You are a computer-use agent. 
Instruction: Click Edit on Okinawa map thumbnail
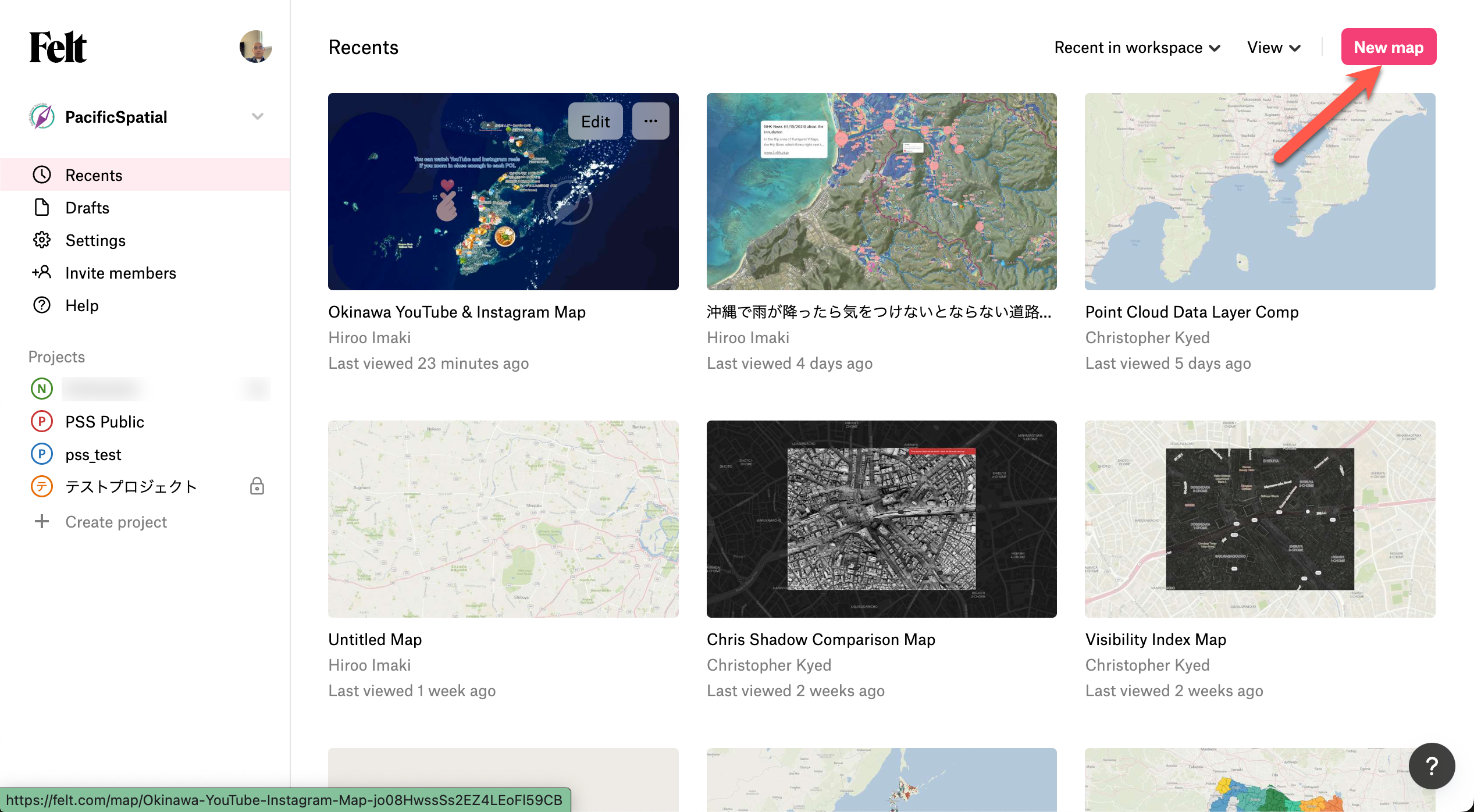pos(595,122)
